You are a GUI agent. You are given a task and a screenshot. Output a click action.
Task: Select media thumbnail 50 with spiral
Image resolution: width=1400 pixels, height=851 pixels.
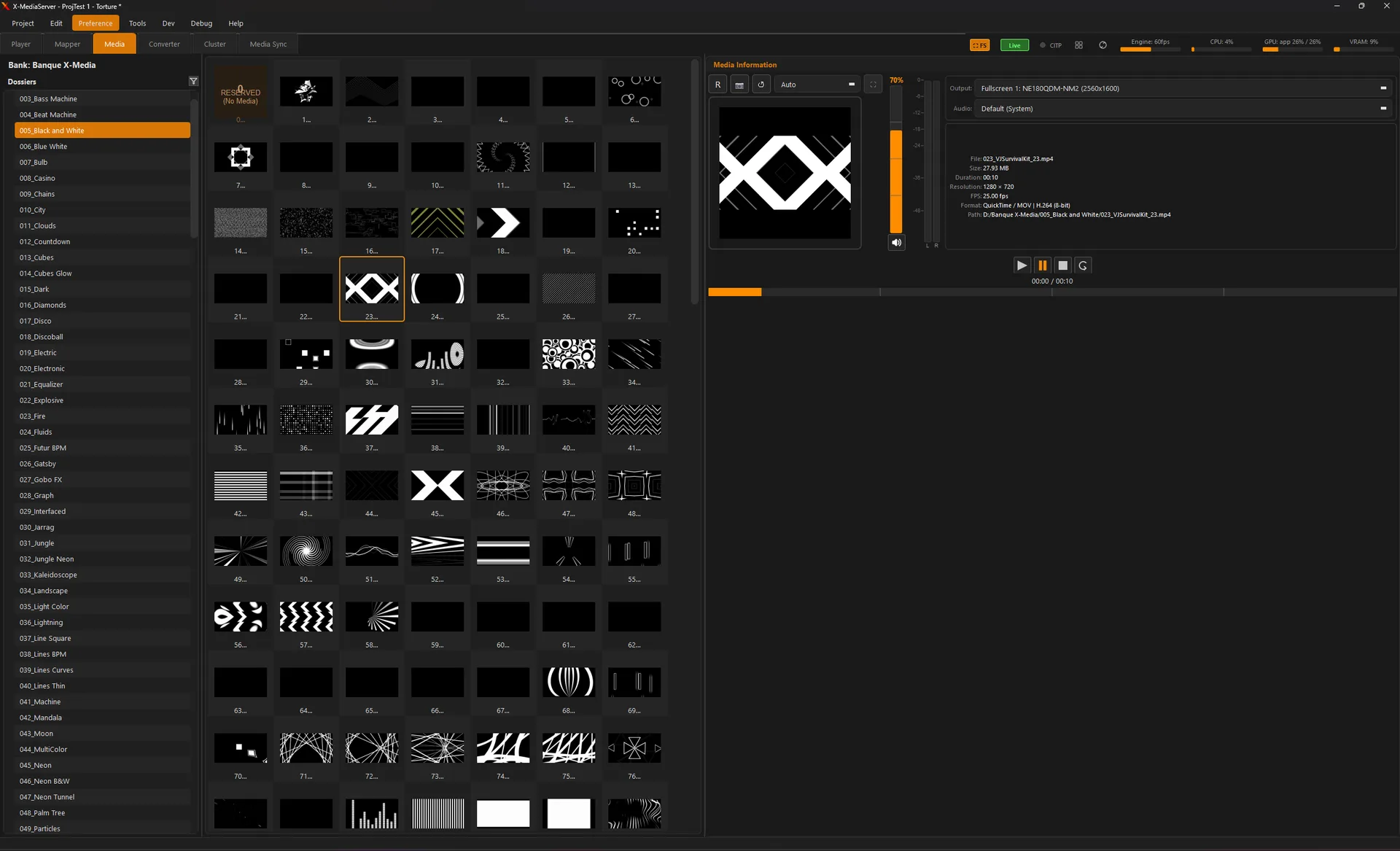point(306,551)
